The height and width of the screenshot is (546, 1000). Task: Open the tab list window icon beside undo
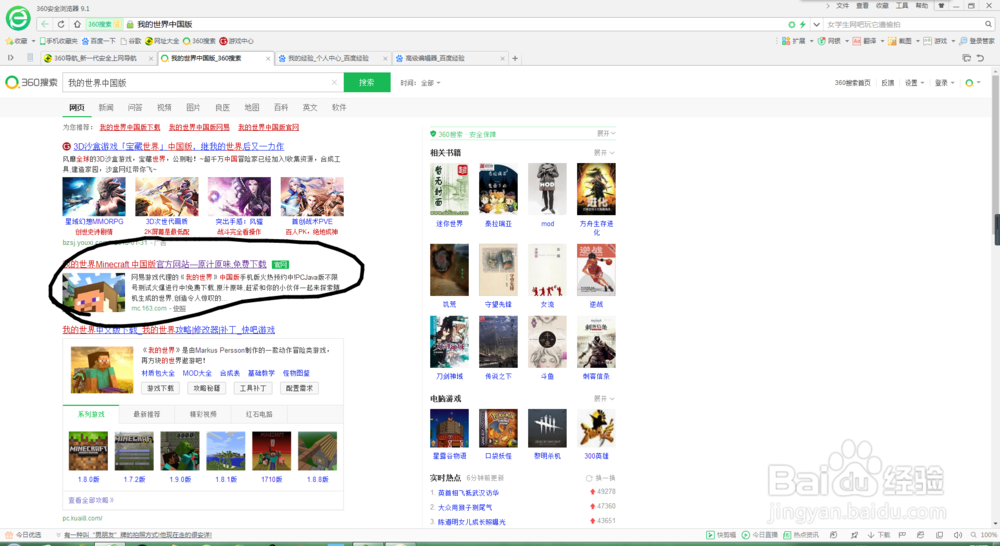point(966,58)
